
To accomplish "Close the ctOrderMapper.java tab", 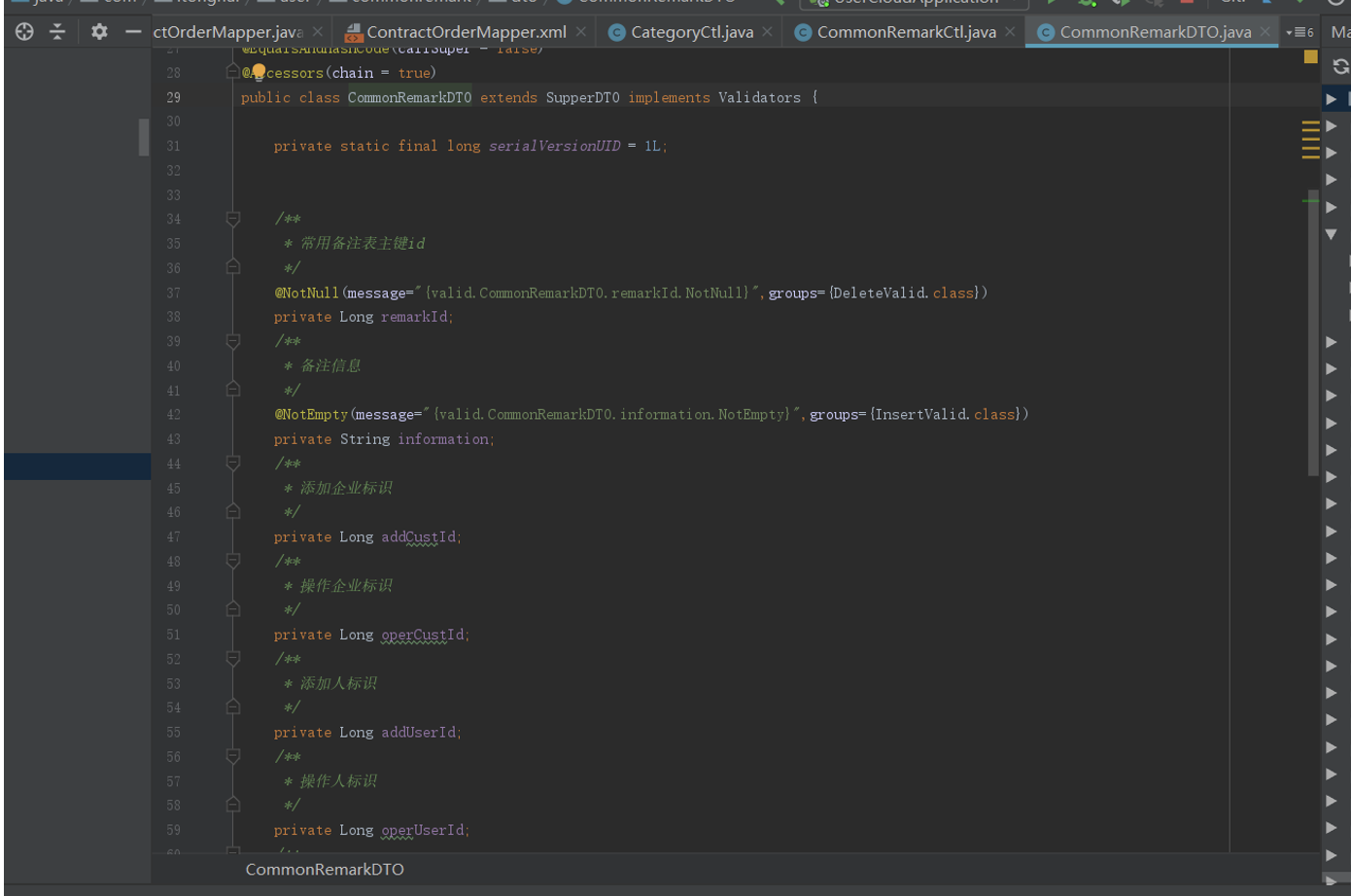I will tap(318, 32).
